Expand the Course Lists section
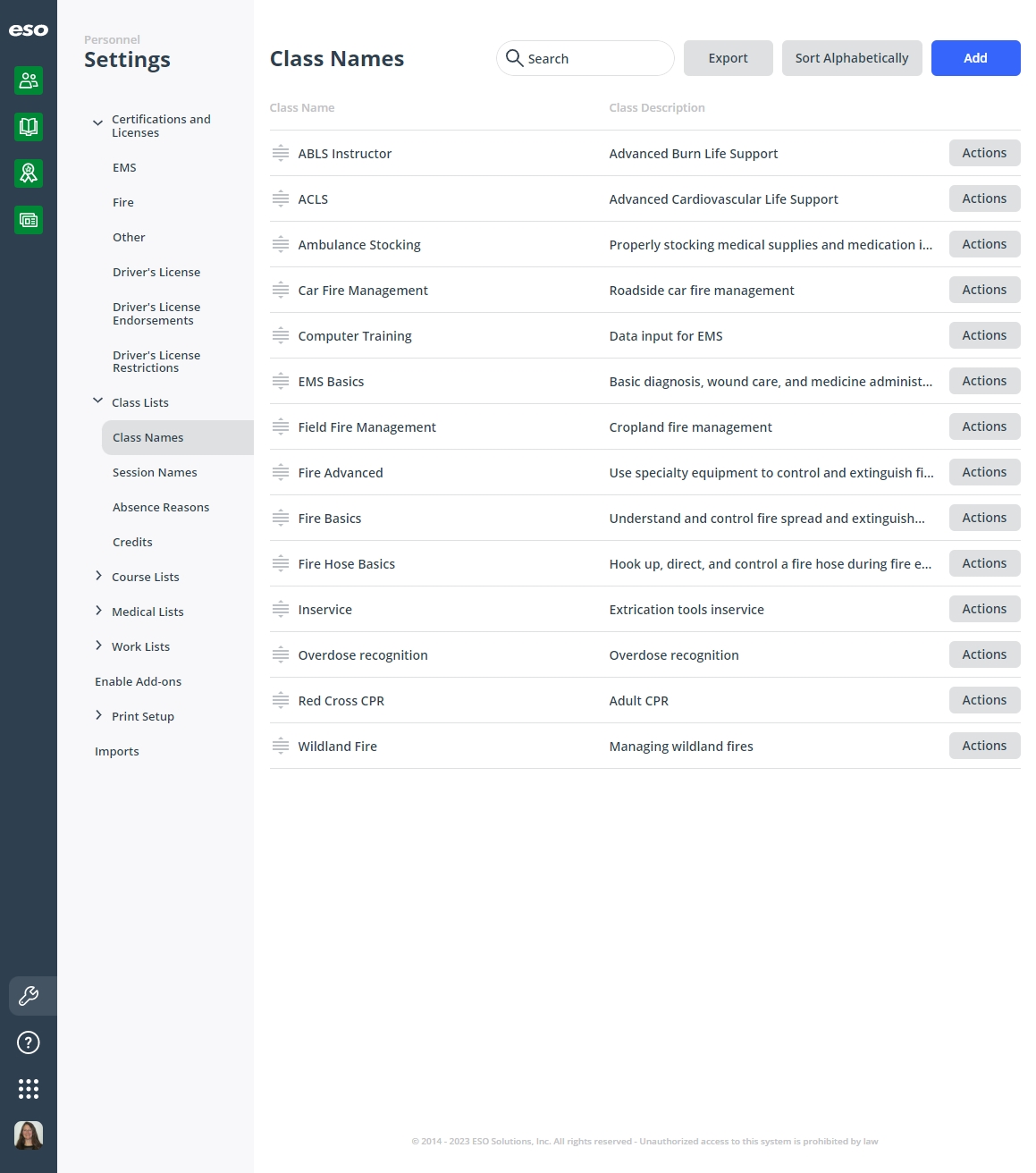1036x1173 pixels. [x=98, y=576]
